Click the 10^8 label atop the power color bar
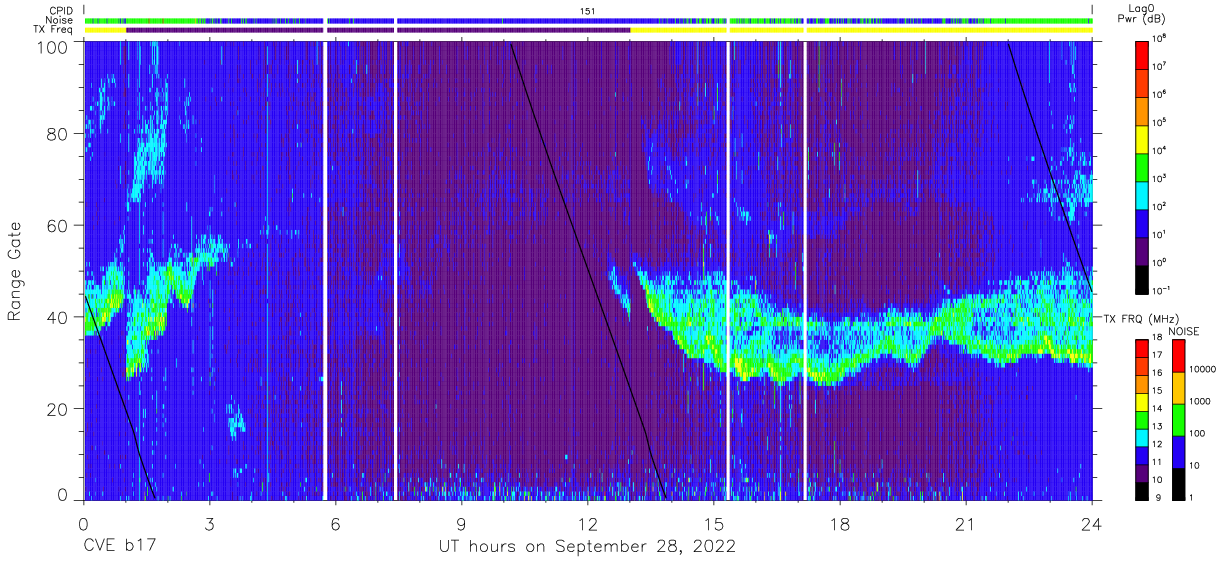This screenshot has height=567, width=1228. 1160,38
